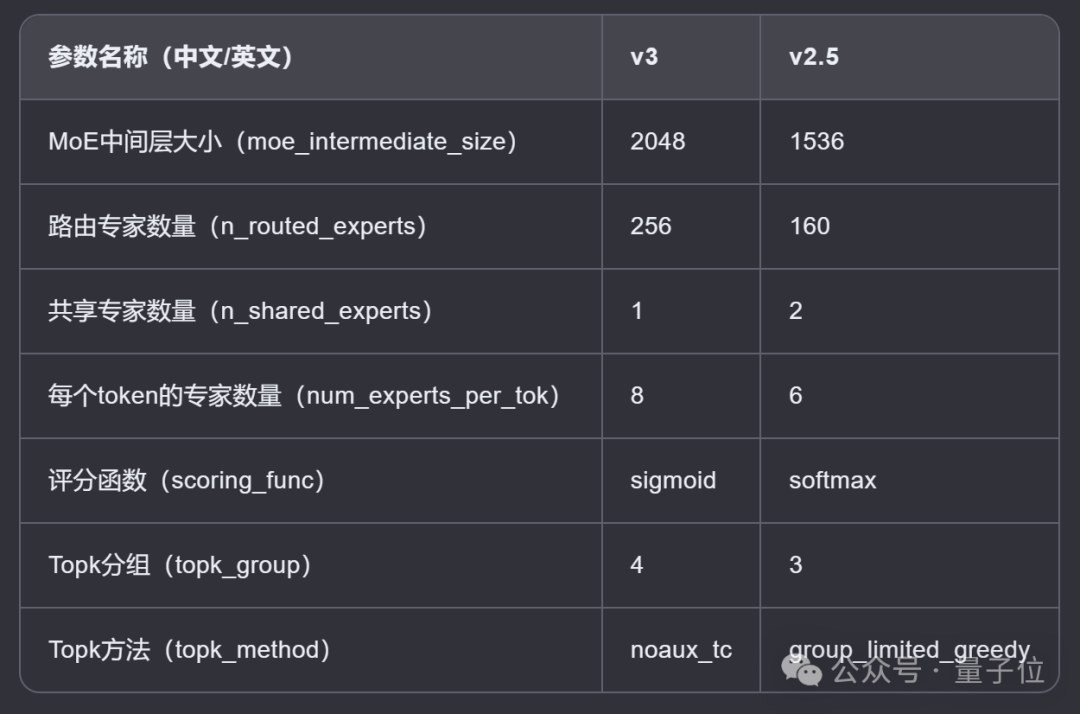Select the v2.5 column header
The image size is (1080, 714).
pyautogui.click(x=813, y=57)
